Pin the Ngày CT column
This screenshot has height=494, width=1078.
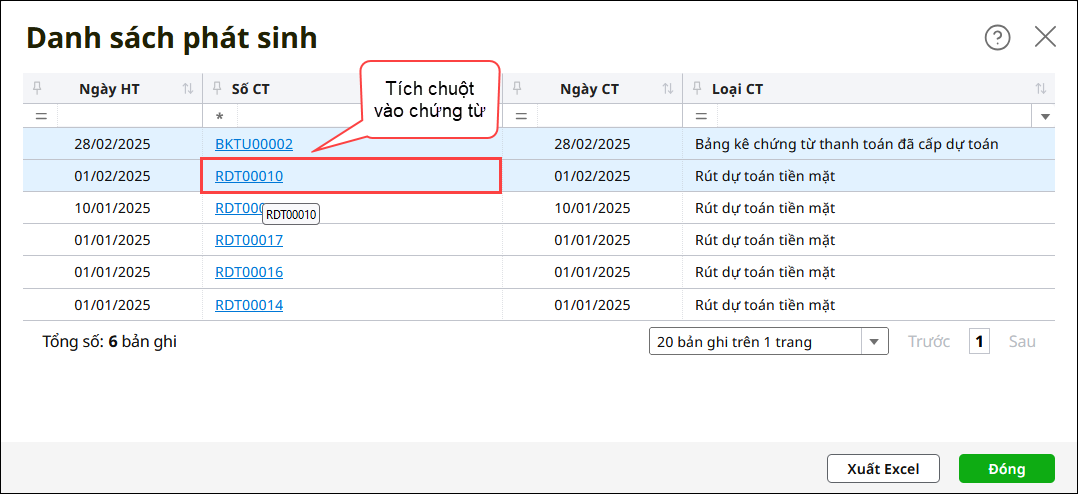coord(518,87)
